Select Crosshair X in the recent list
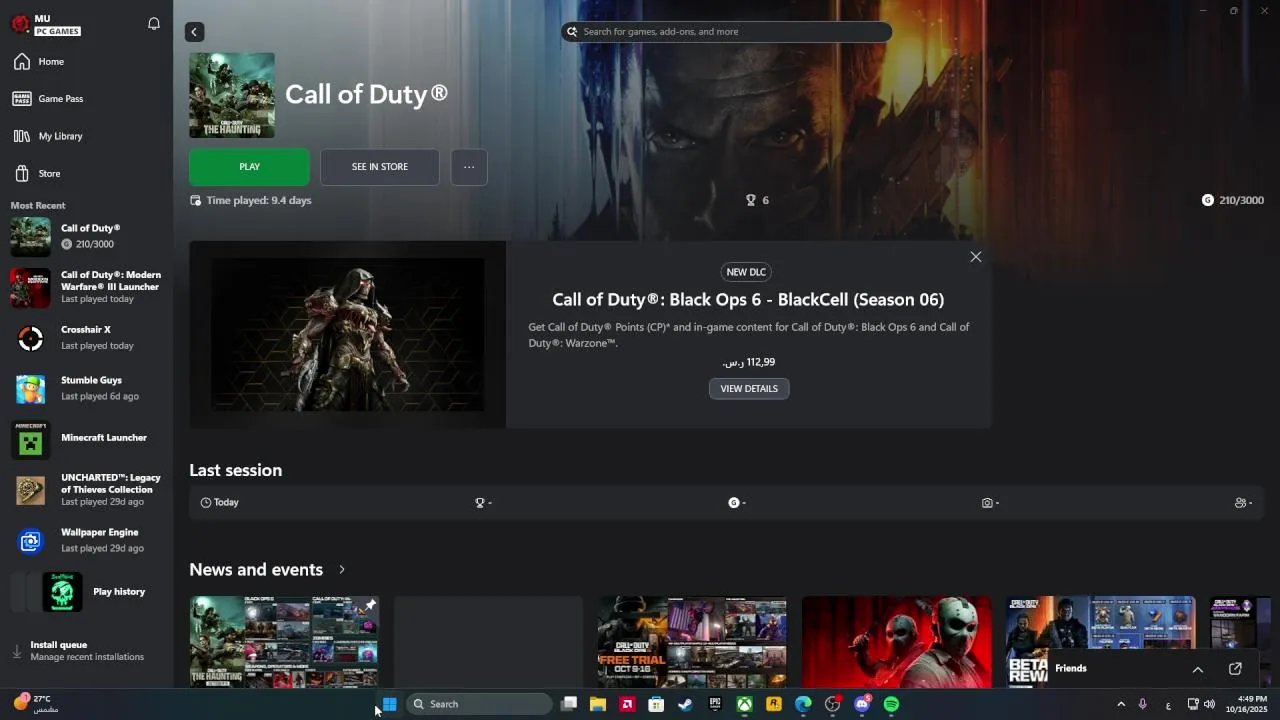The image size is (1280, 720). point(86,338)
